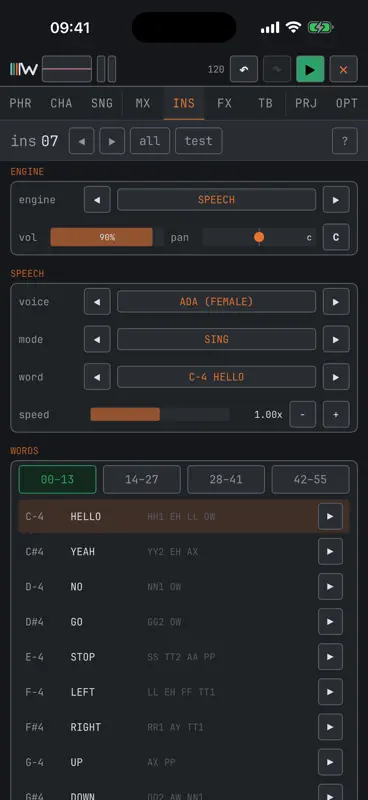Screen dimensions: 368x800
Task: Select previous engine with left arrow
Action: [97, 199]
